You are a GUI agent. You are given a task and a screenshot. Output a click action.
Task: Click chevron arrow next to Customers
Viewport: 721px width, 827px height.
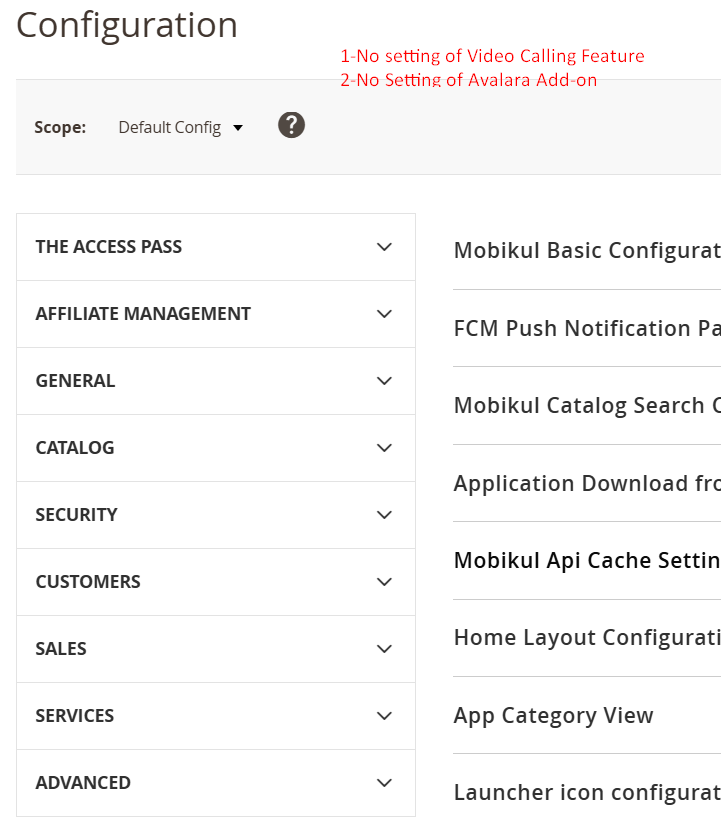[384, 582]
